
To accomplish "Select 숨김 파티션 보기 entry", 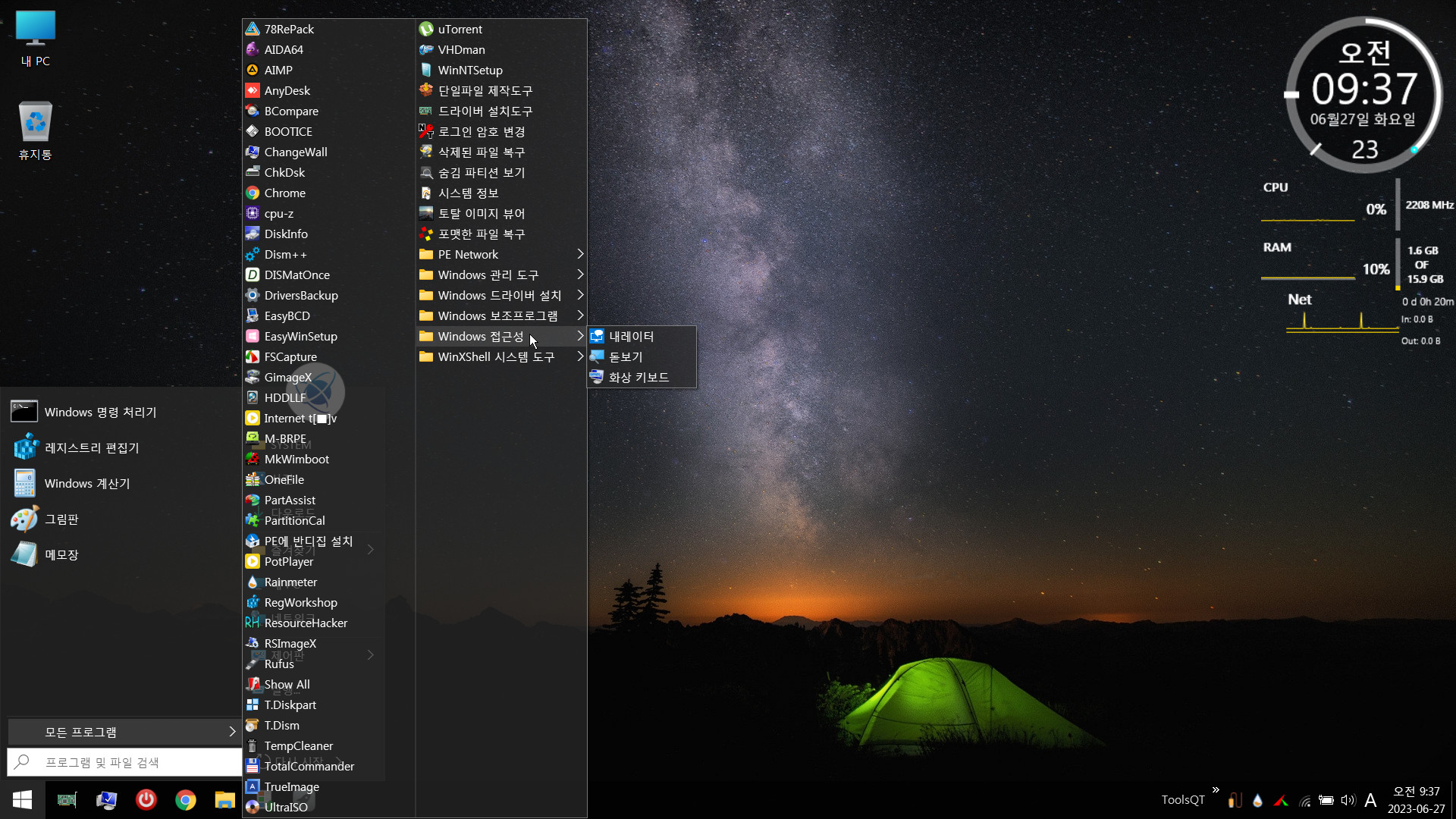I will tap(501, 172).
